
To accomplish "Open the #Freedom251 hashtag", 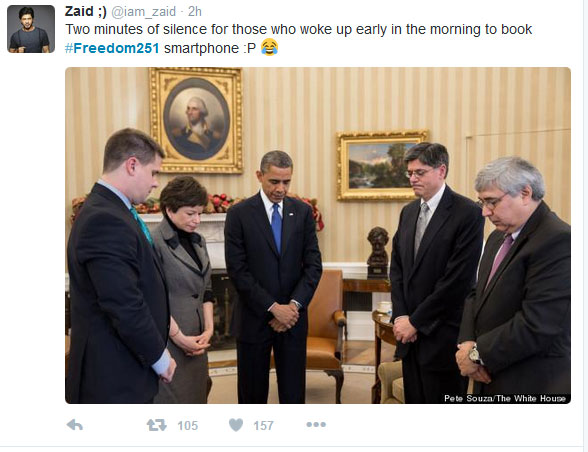I will 112,48.
